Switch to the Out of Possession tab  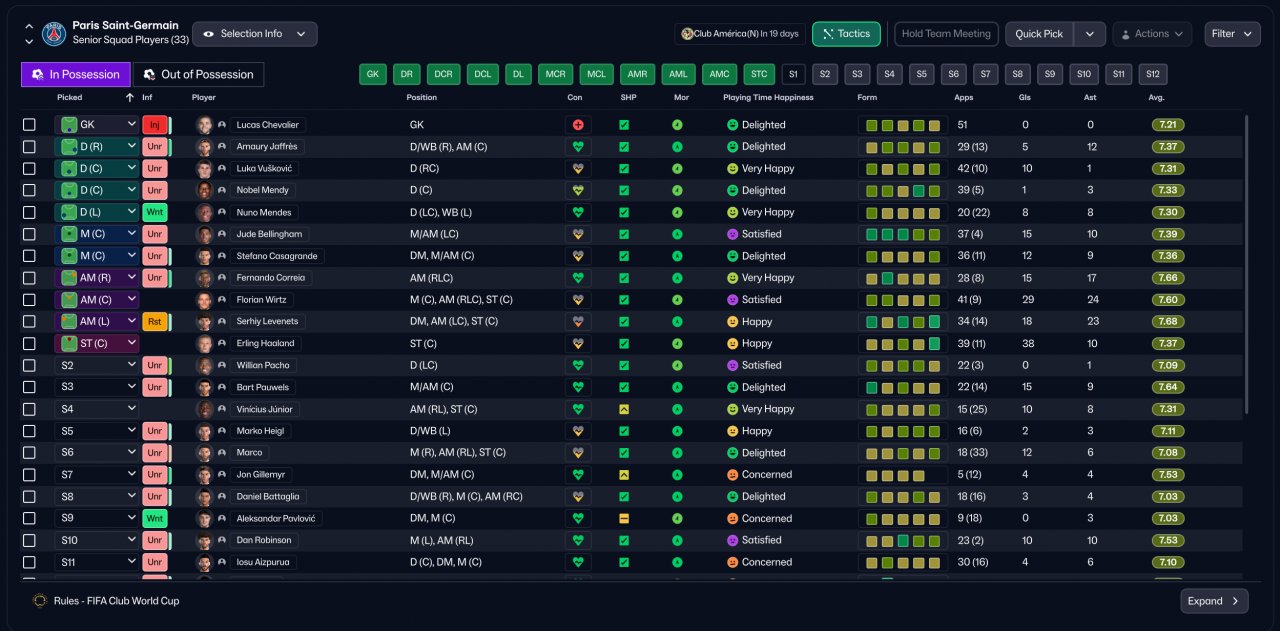pos(199,74)
